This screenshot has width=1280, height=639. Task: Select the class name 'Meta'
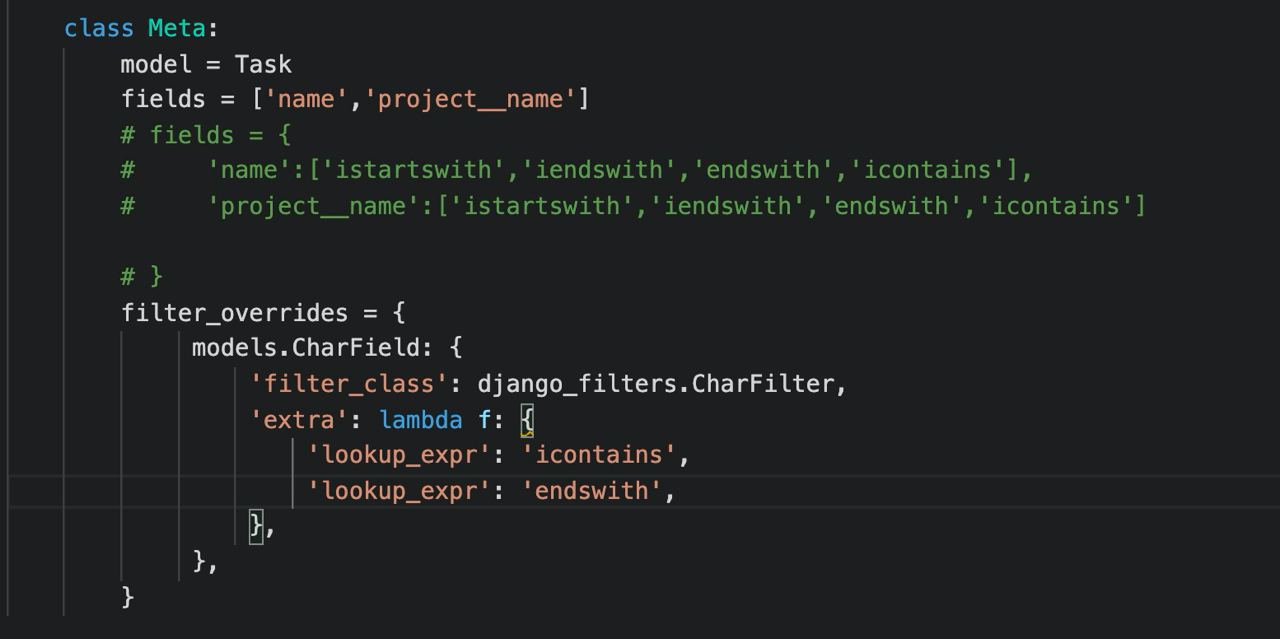(x=177, y=28)
